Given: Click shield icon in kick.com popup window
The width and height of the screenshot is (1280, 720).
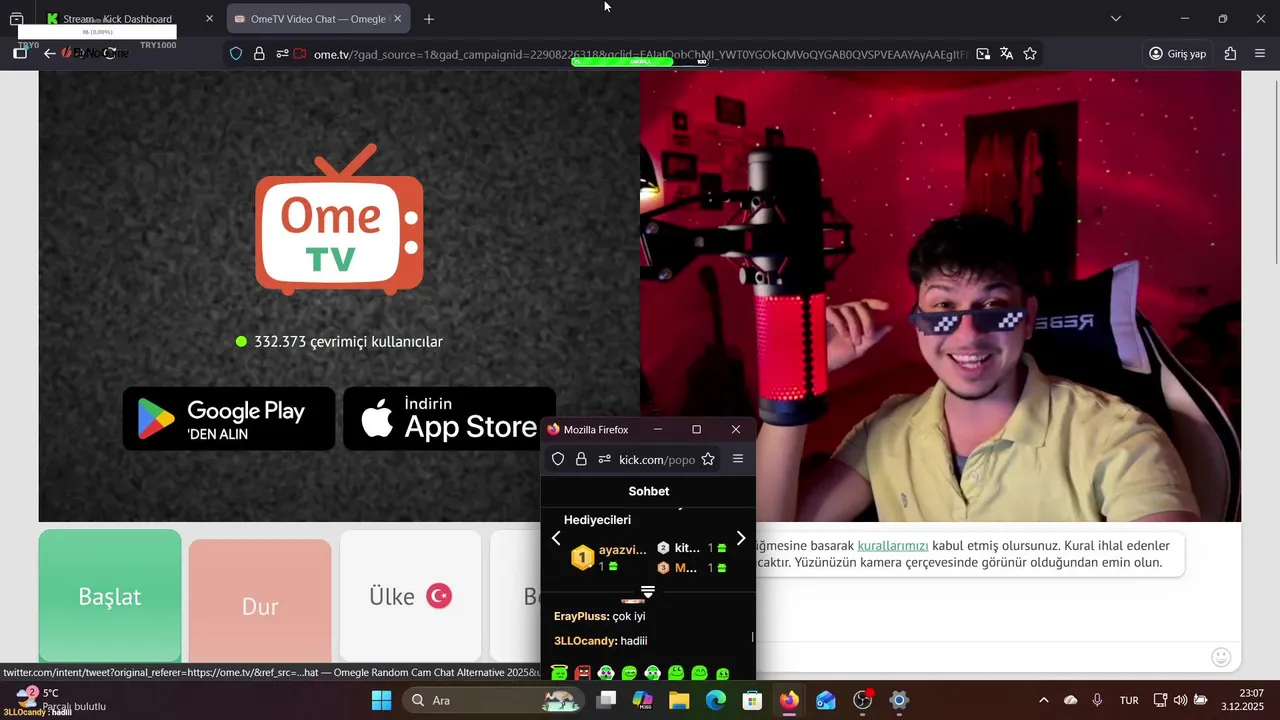Looking at the screenshot, I should point(558,459).
